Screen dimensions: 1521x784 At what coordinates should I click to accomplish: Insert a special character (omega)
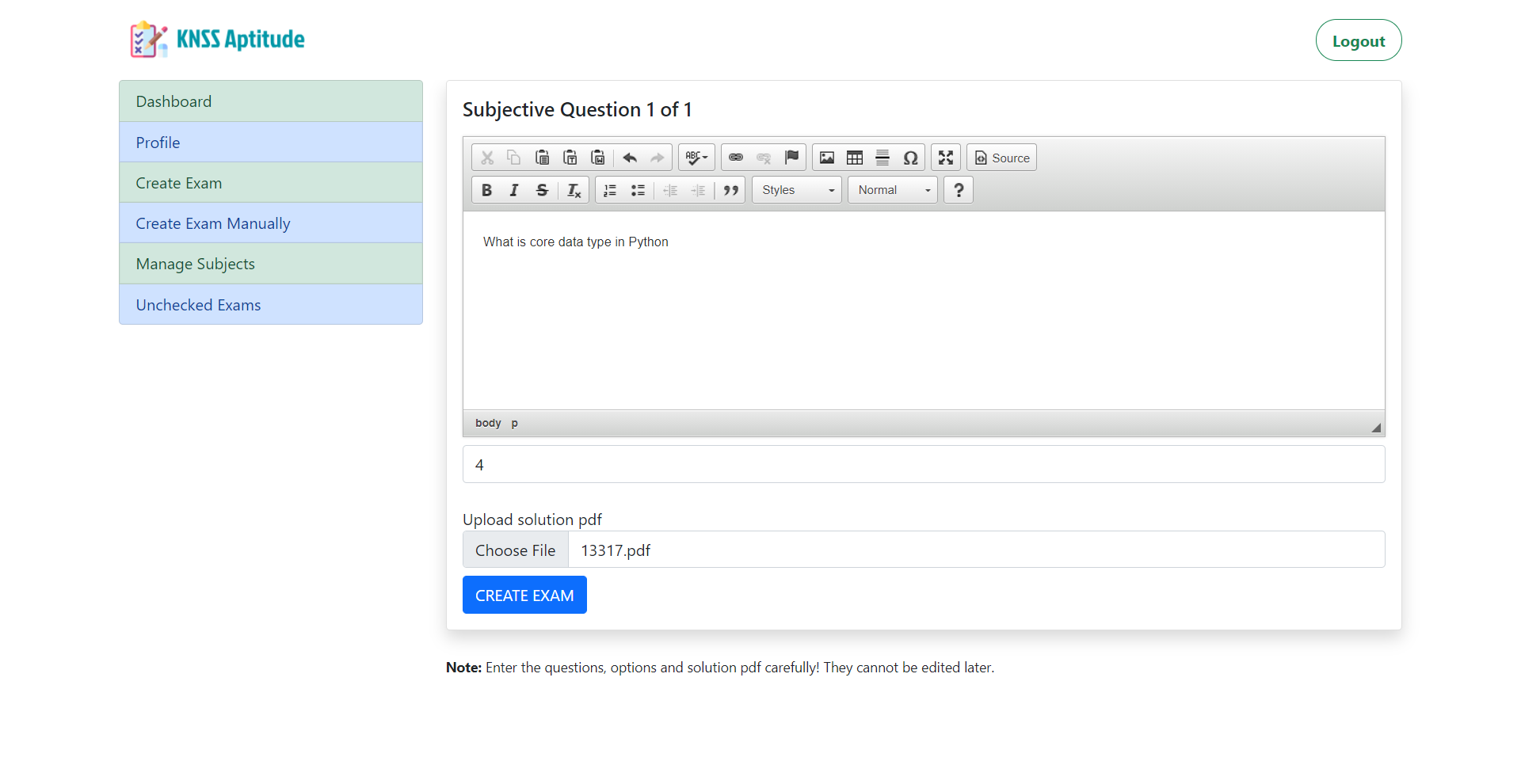[x=911, y=158]
